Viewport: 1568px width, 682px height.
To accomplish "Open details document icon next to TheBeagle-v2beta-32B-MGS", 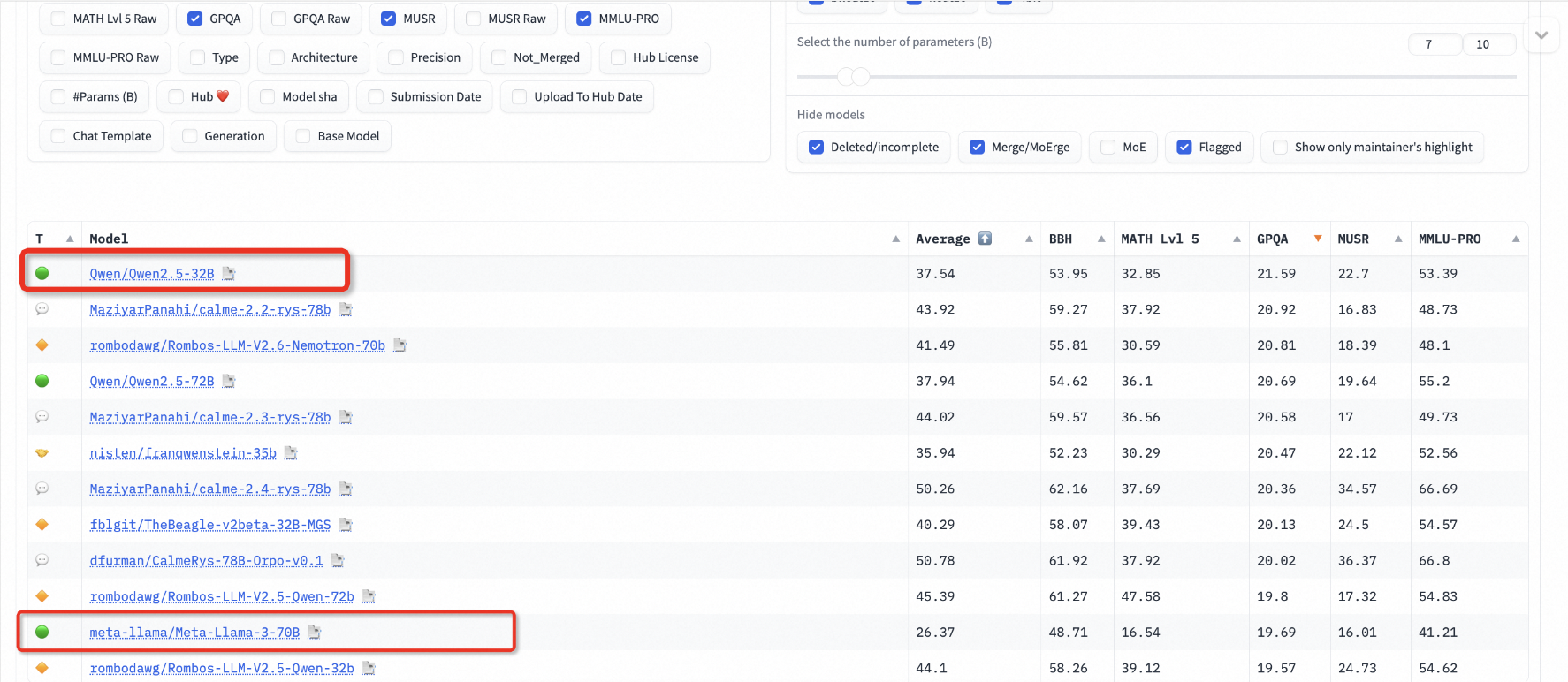I will coord(346,525).
